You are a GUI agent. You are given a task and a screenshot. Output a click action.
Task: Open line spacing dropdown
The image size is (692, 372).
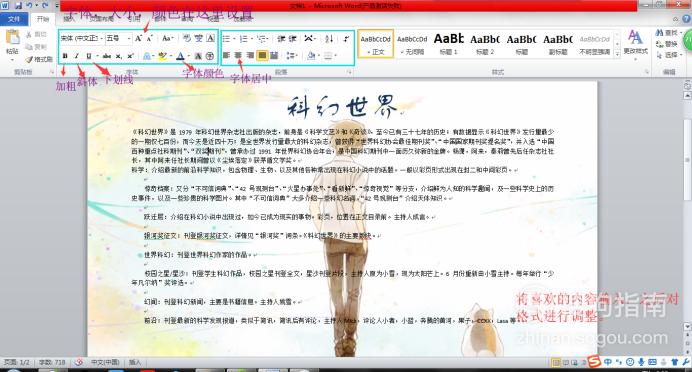292,56
